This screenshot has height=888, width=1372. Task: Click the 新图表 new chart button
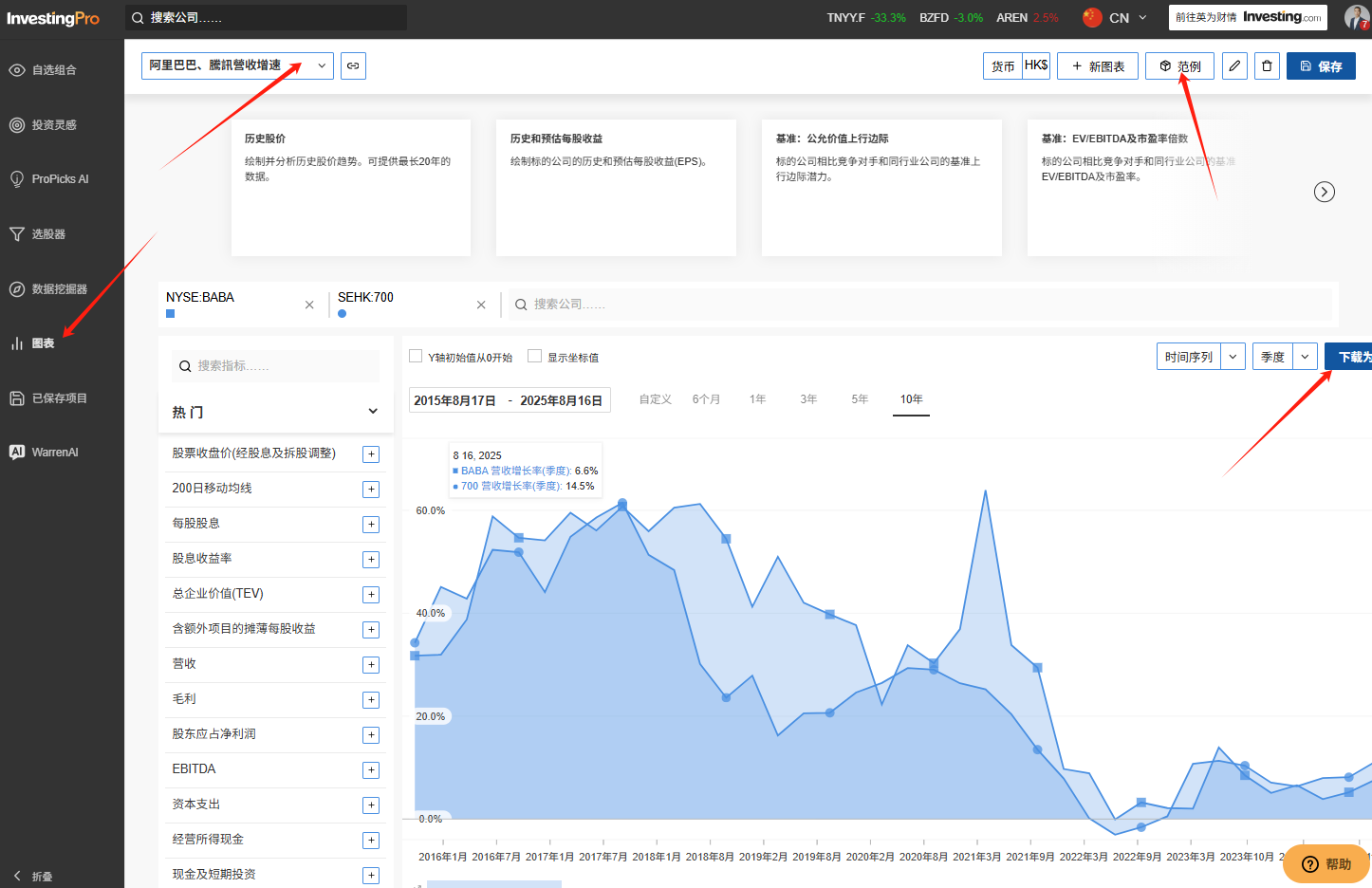click(x=1098, y=66)
